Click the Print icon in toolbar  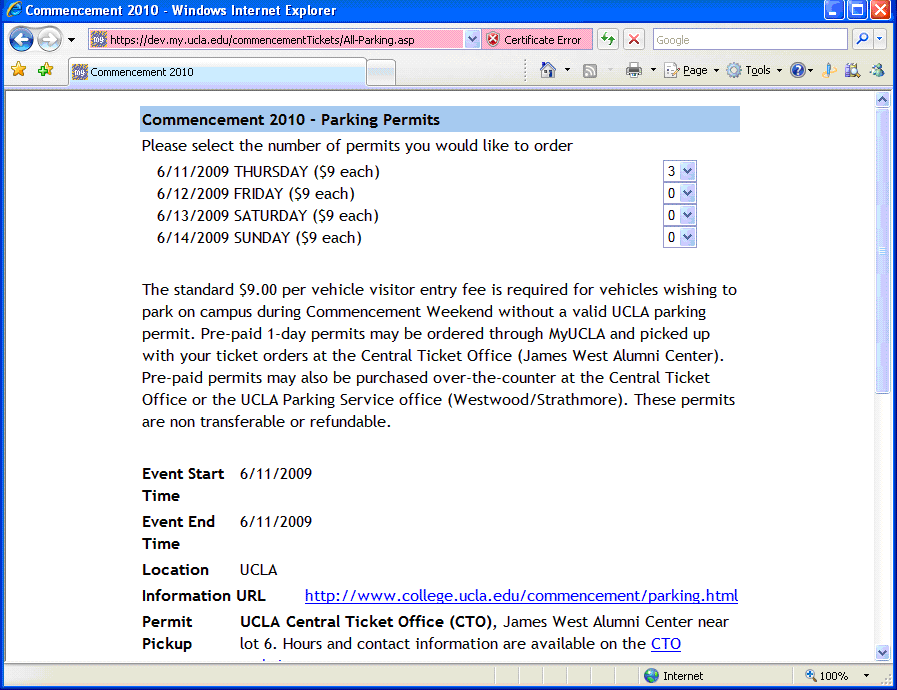(633, 70)
